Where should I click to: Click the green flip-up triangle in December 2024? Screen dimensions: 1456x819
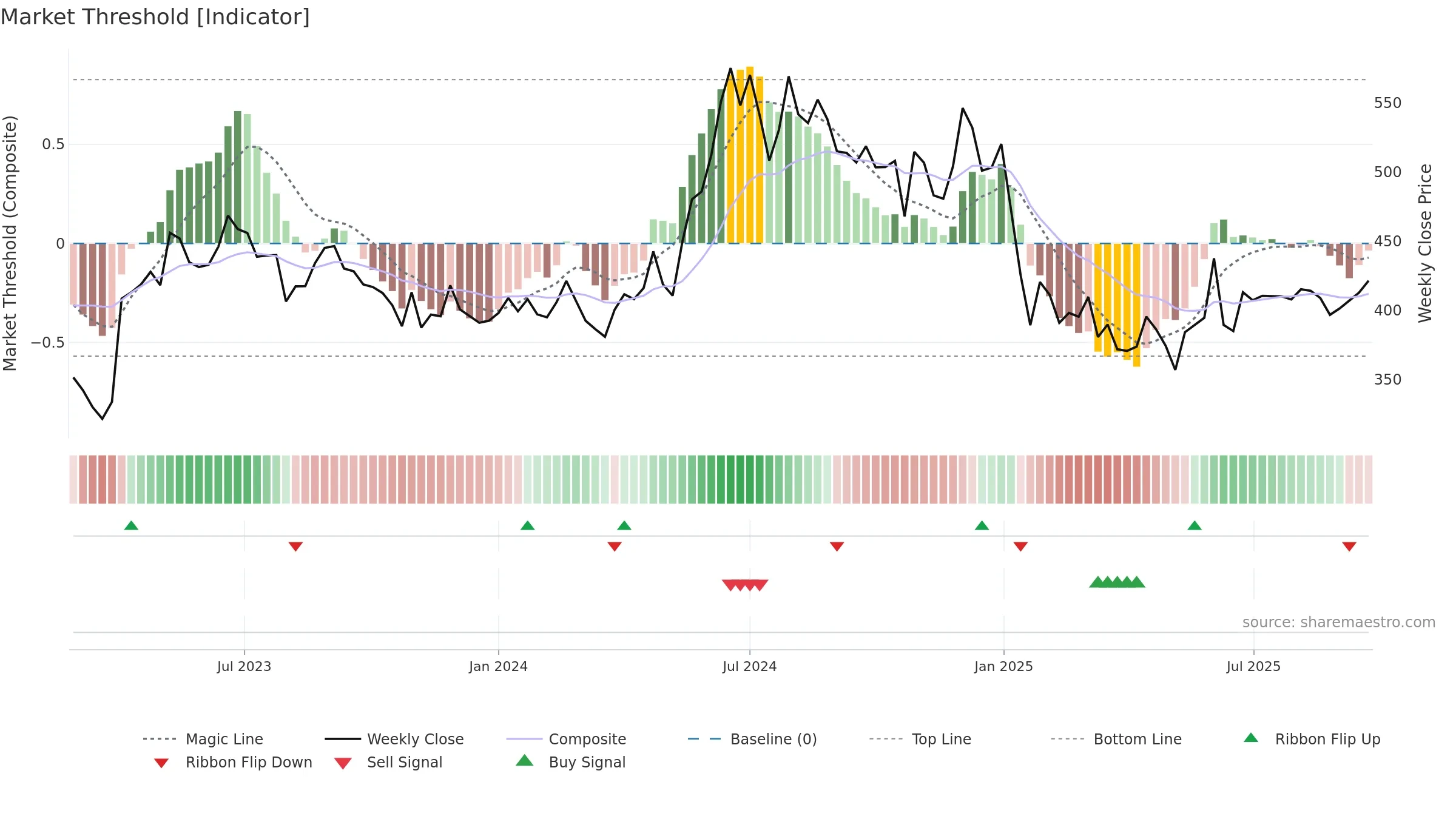point(982,525)
